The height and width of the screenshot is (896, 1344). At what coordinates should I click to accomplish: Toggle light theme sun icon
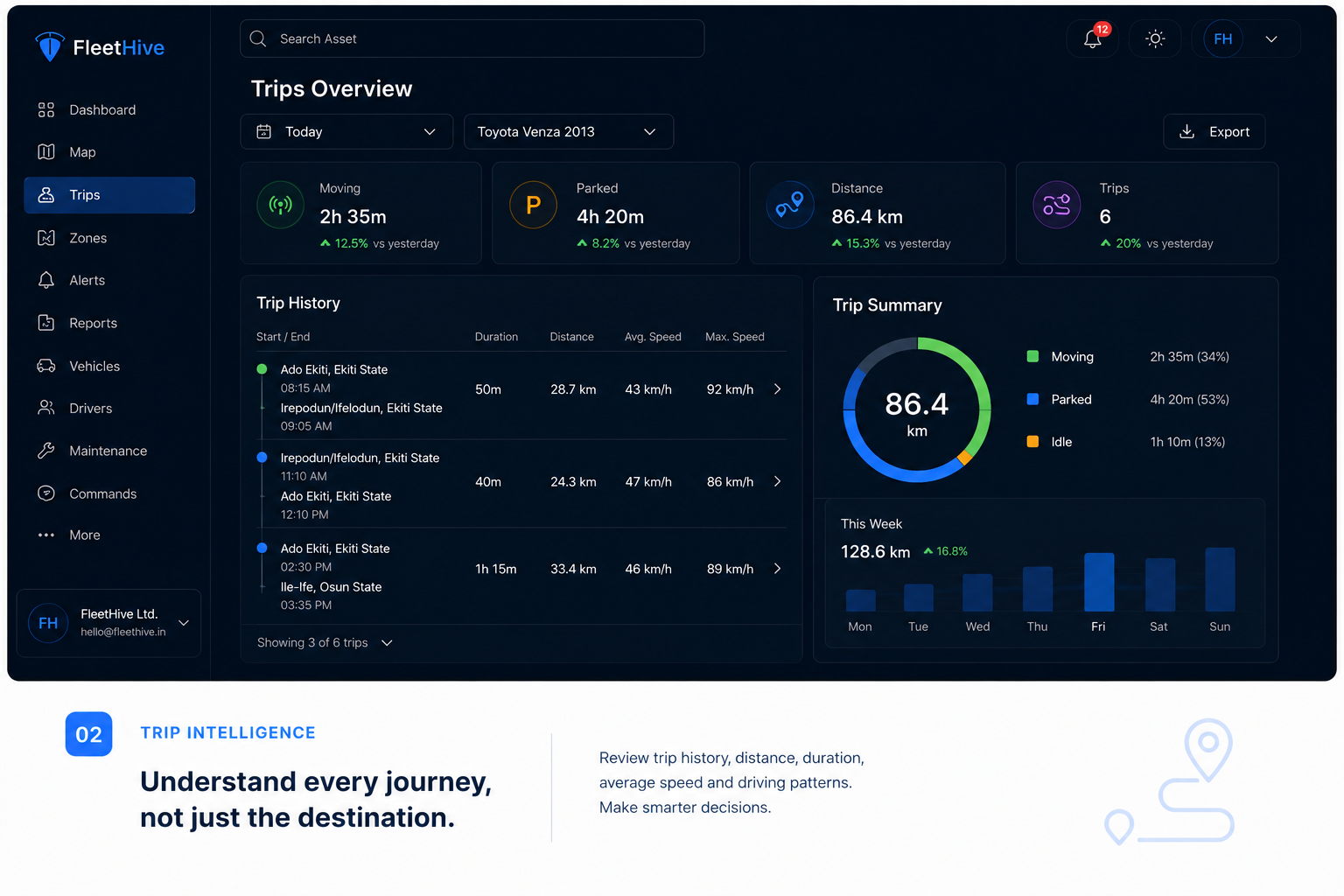pyautogui.click(x=1155, y=38)
